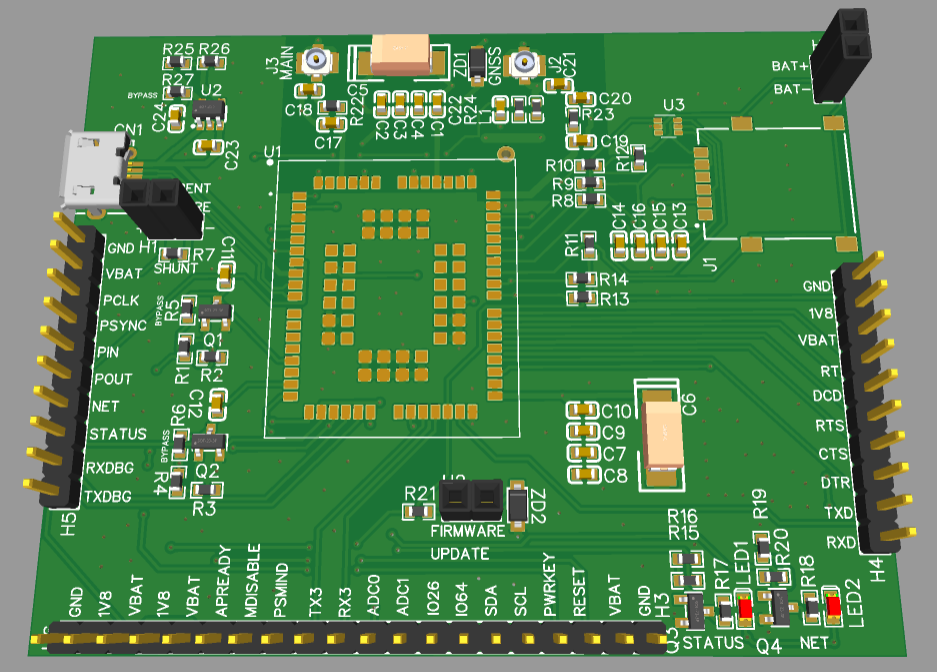Image resolution: width=937 pixels, height=672 pixels.
Task: Click the DCD pin label
Action: tap(827, 396)
